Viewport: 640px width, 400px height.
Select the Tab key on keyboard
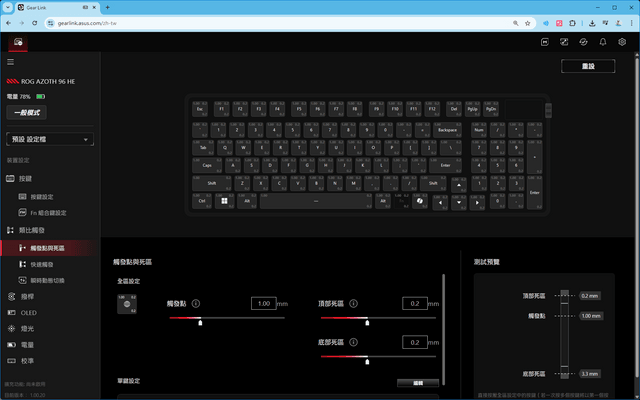click(x=203, y=148)
